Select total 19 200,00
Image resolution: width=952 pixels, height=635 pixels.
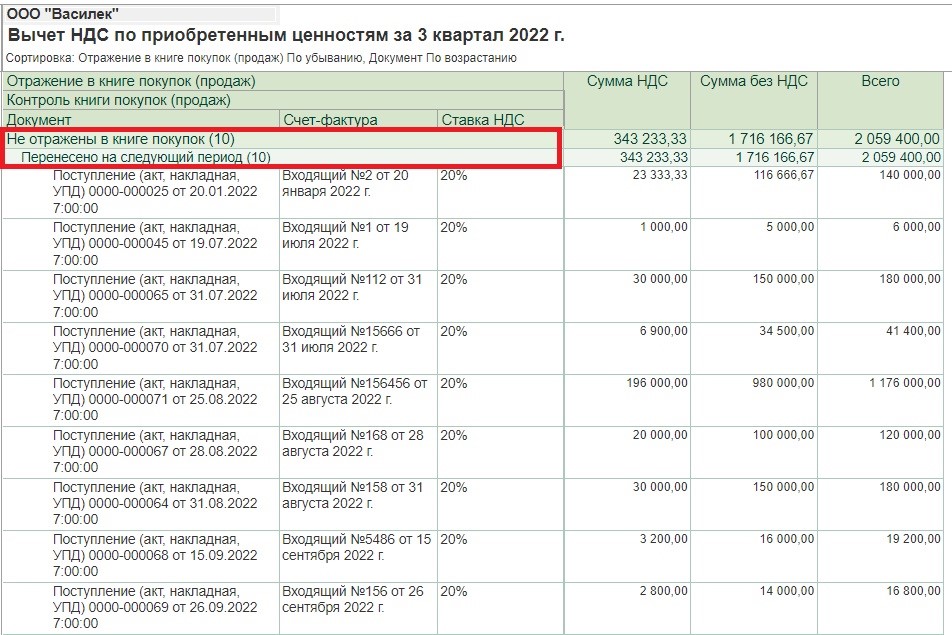pyautogui.click(x=913, y=539)
